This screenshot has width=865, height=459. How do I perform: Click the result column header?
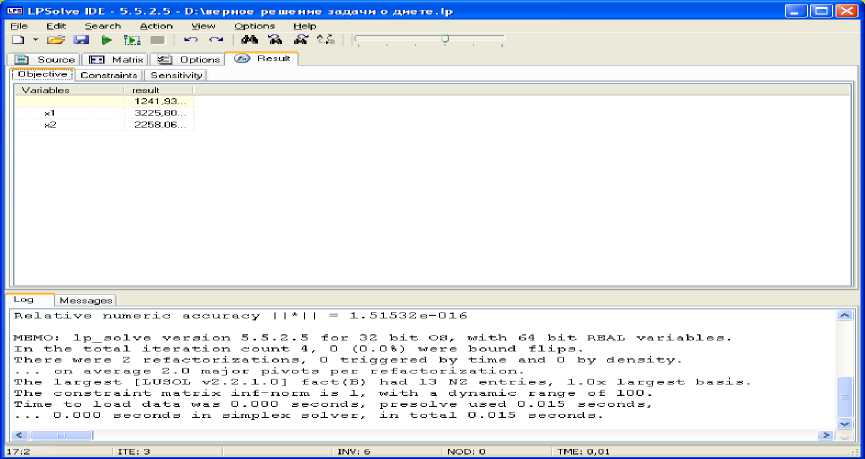point(159,90)
